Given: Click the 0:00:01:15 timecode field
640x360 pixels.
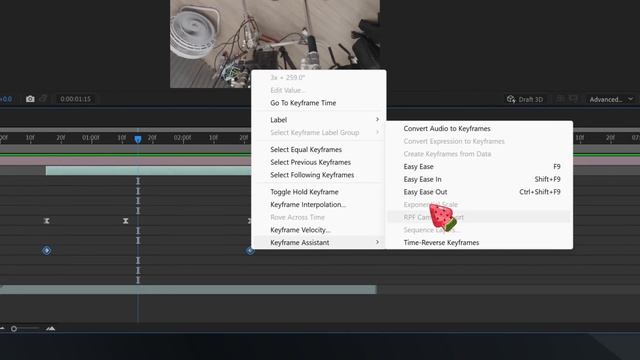Looking at the screenshot, I should [76, 99].
